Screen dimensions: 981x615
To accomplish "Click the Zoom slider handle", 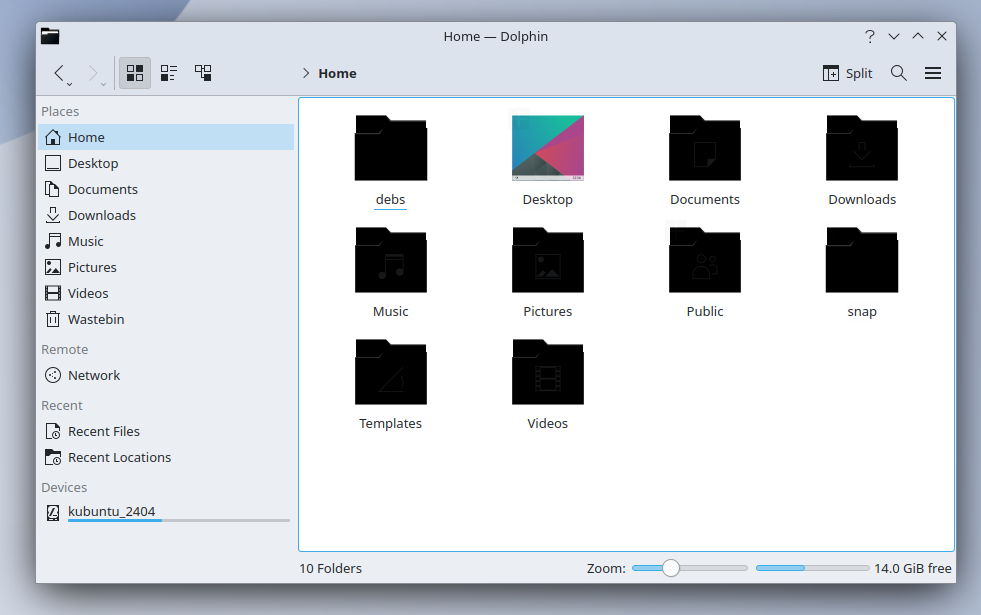I will (x=671, y=568).
